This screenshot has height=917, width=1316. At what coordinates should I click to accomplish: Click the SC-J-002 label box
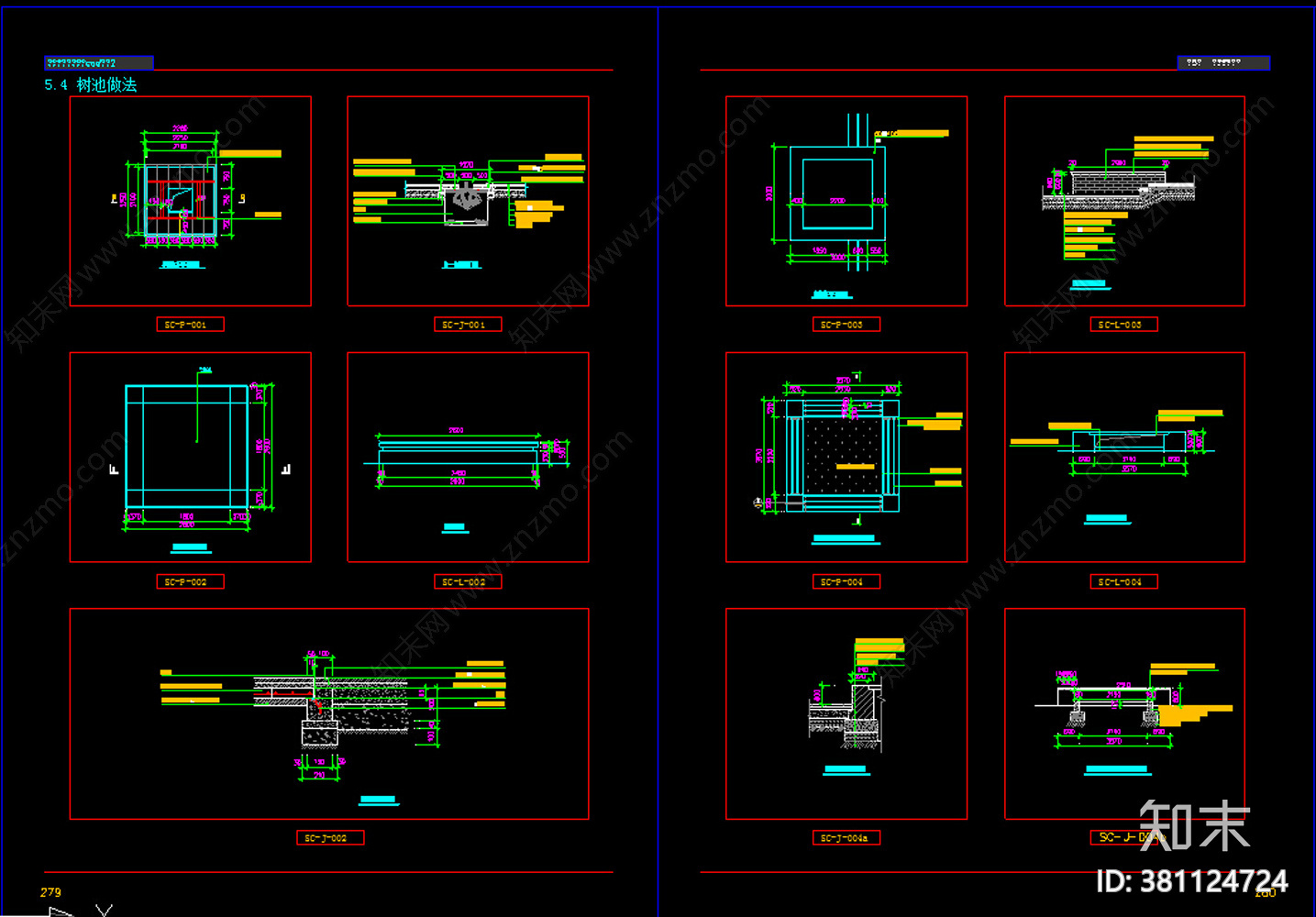coord(330,838)
